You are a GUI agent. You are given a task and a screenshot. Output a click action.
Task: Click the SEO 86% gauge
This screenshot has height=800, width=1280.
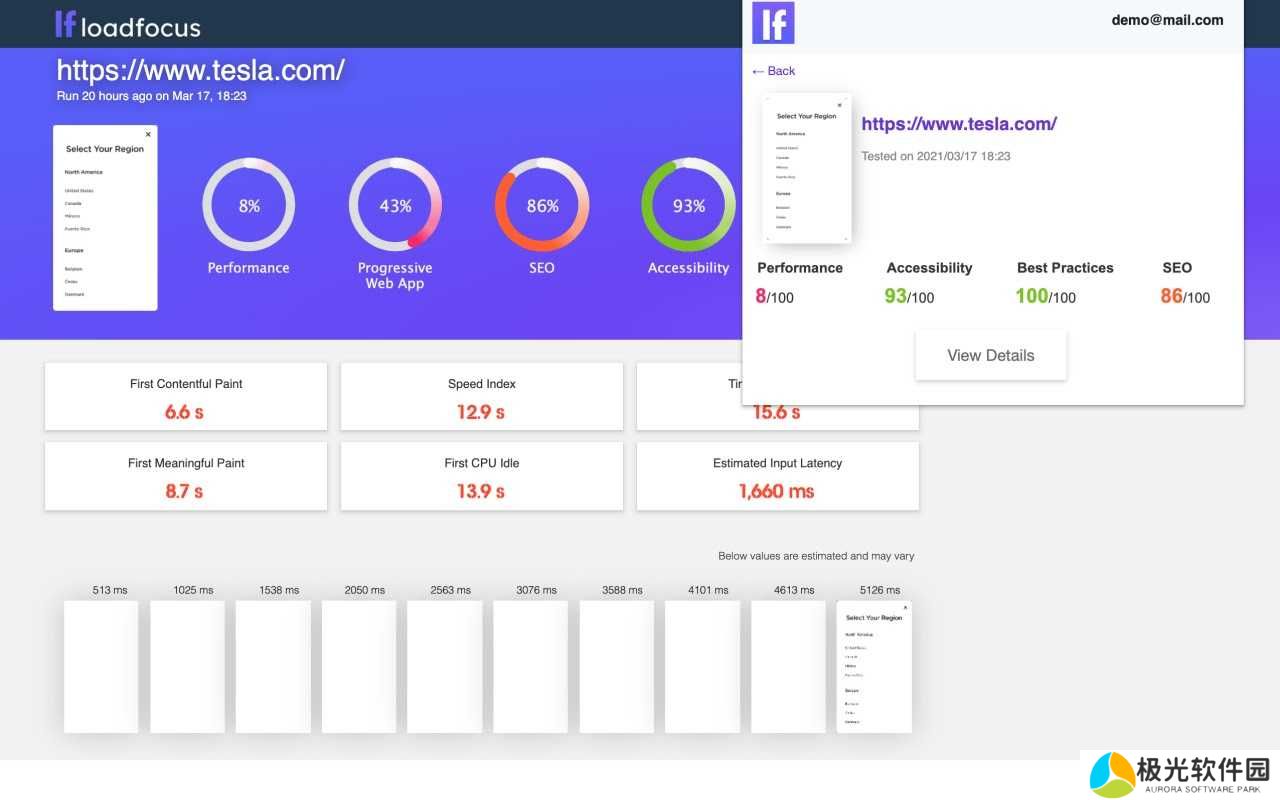coord(542,205)
